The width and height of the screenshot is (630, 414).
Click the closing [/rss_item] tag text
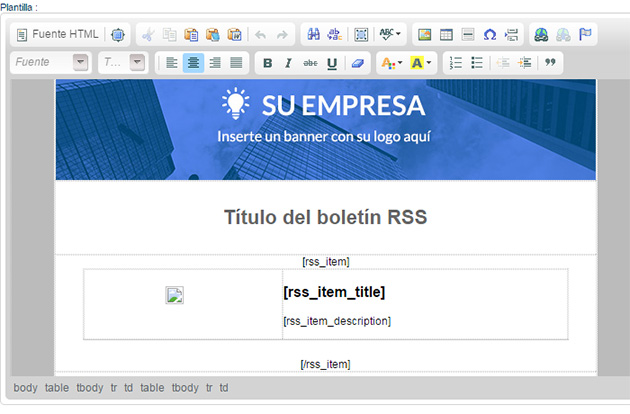[x=325, y=364]
